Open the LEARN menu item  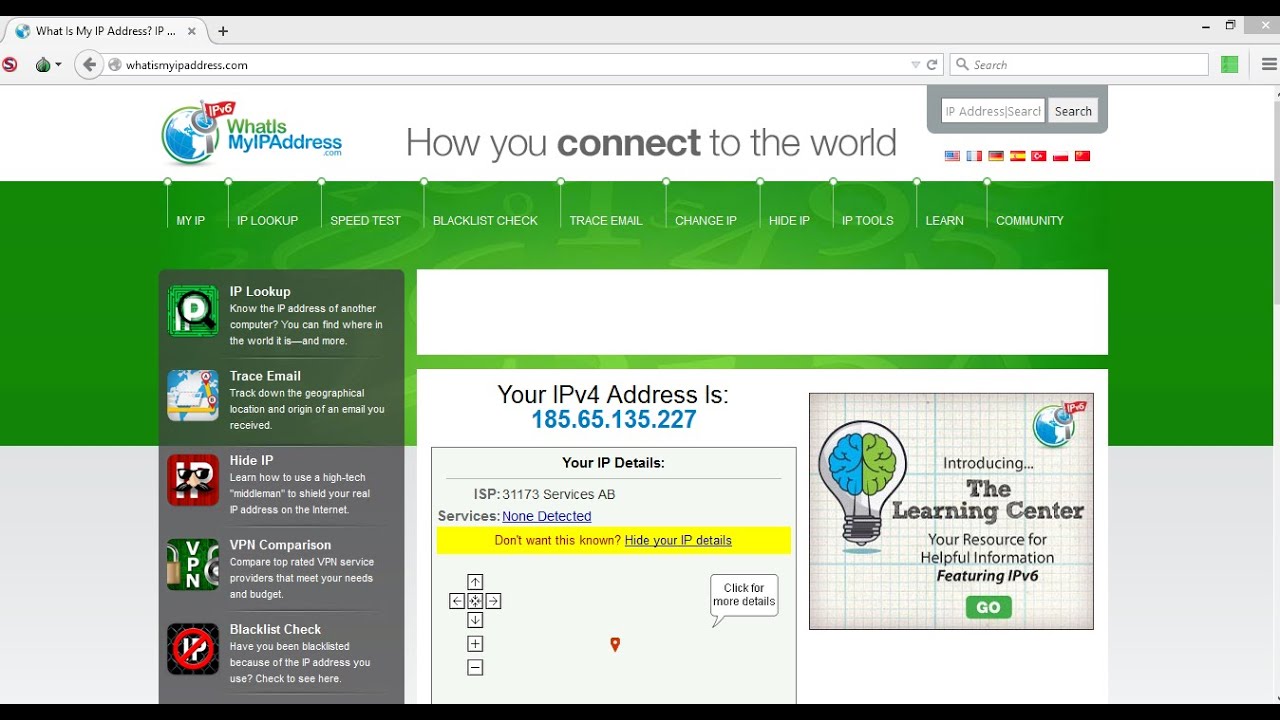[944, 221]
